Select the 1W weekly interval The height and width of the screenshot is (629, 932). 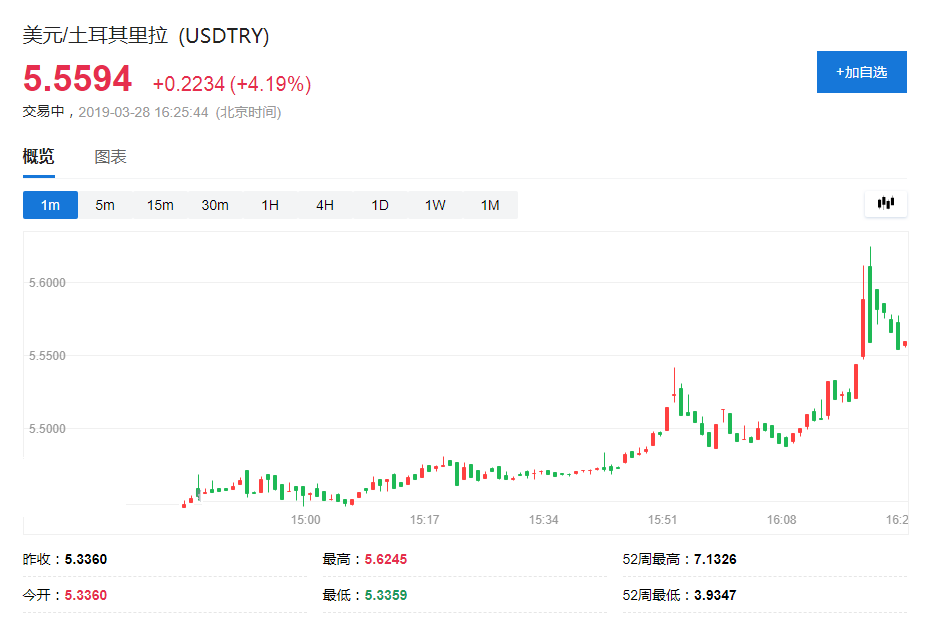coord(435,205)
